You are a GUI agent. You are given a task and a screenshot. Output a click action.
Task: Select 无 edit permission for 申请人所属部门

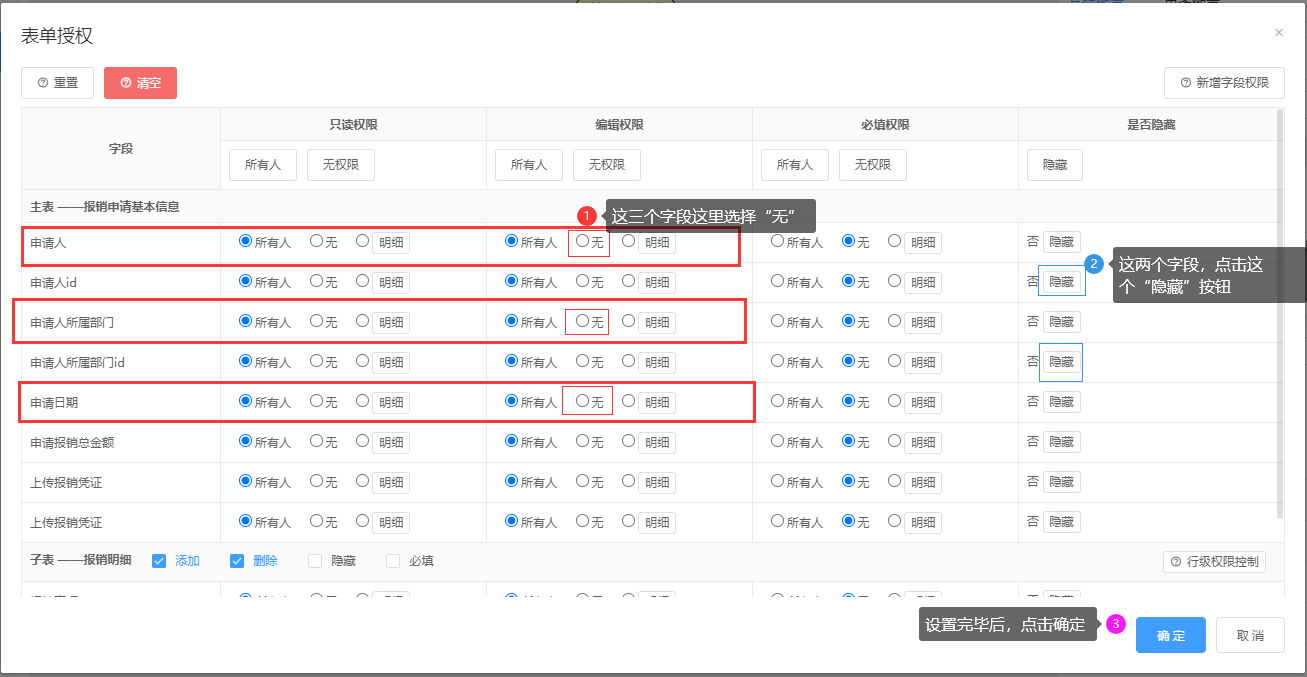pyautogui.click(x=582, y=321)
